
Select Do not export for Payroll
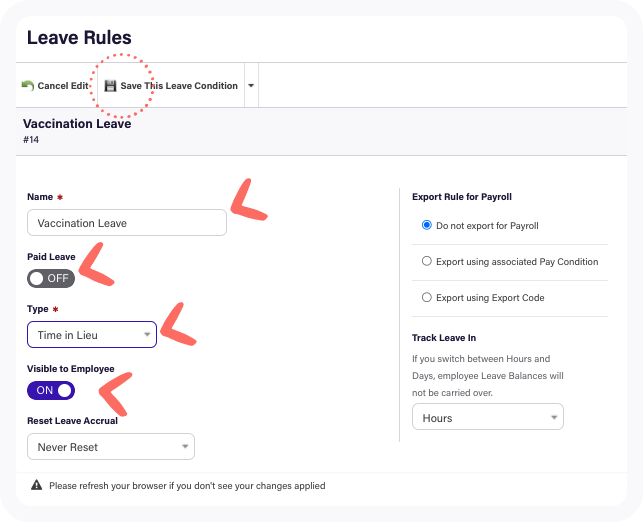click(x=427, y=225)
